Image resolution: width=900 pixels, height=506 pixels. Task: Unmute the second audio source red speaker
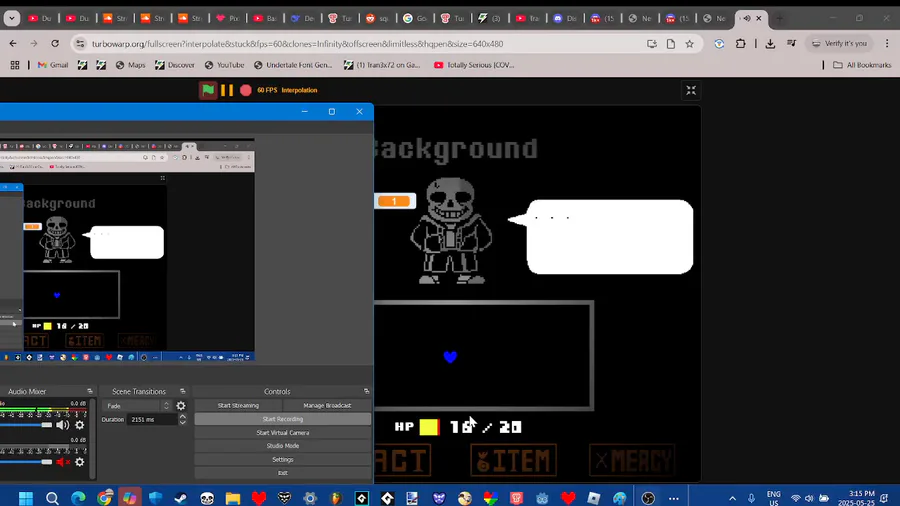coord(63,462)
